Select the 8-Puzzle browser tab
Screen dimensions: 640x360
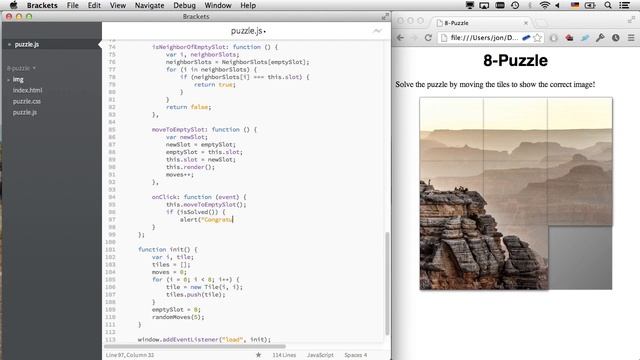click(482, 23)
